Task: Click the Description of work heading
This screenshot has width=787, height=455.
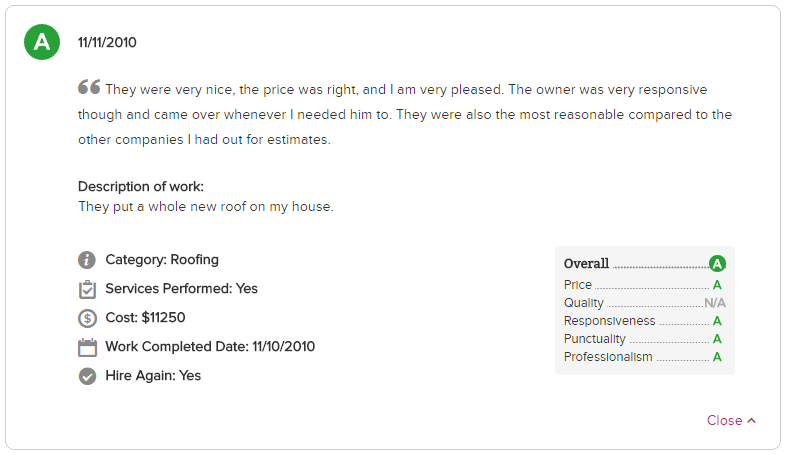Action: 141,187
